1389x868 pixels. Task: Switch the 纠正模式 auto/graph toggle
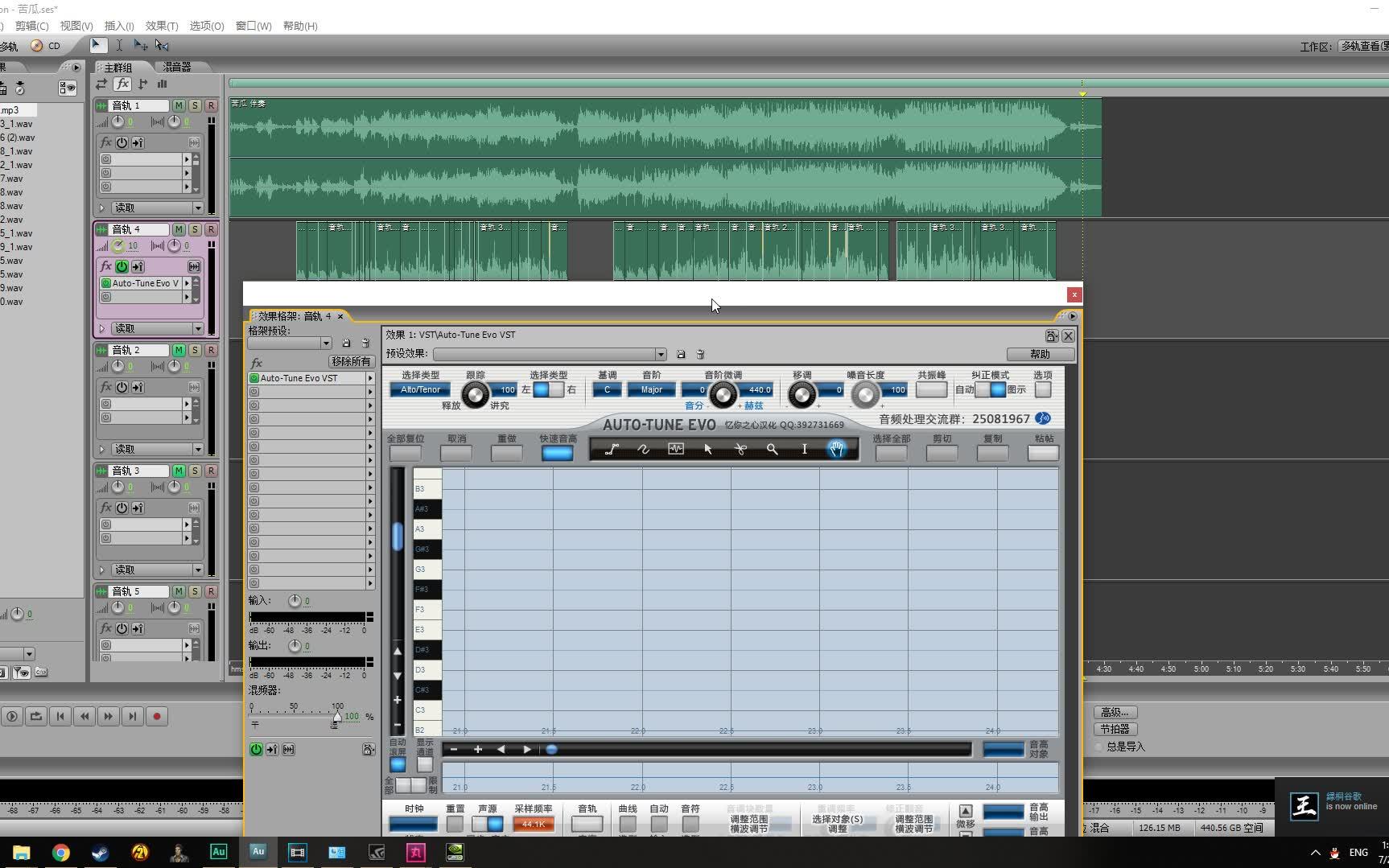991,389
